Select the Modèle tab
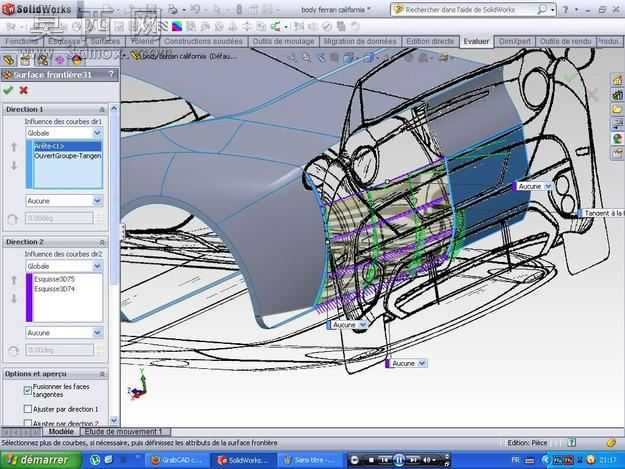Viewport: 625px width, 469px height. tap(61, 432)
